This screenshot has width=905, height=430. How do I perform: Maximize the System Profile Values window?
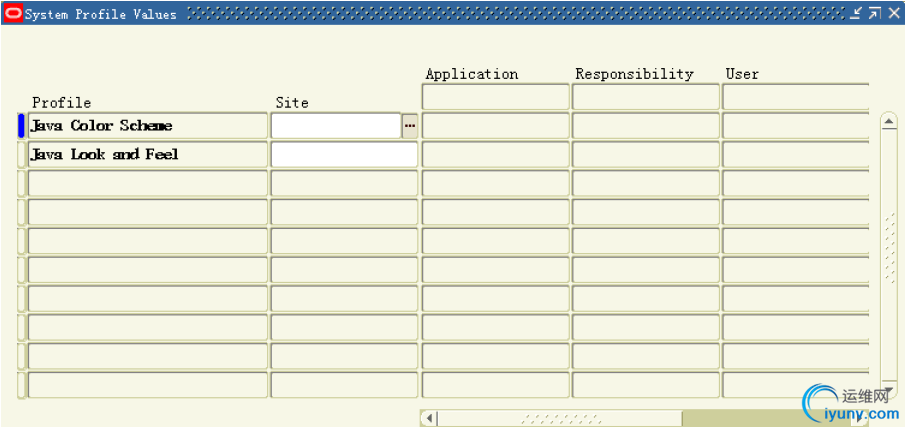tap(874, 13)
